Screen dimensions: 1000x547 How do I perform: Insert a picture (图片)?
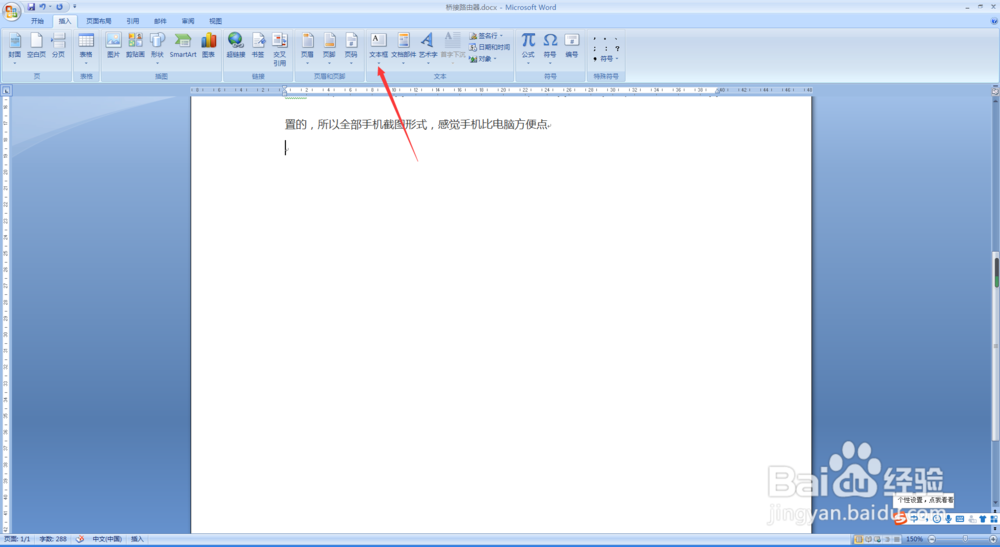(114, 46)
